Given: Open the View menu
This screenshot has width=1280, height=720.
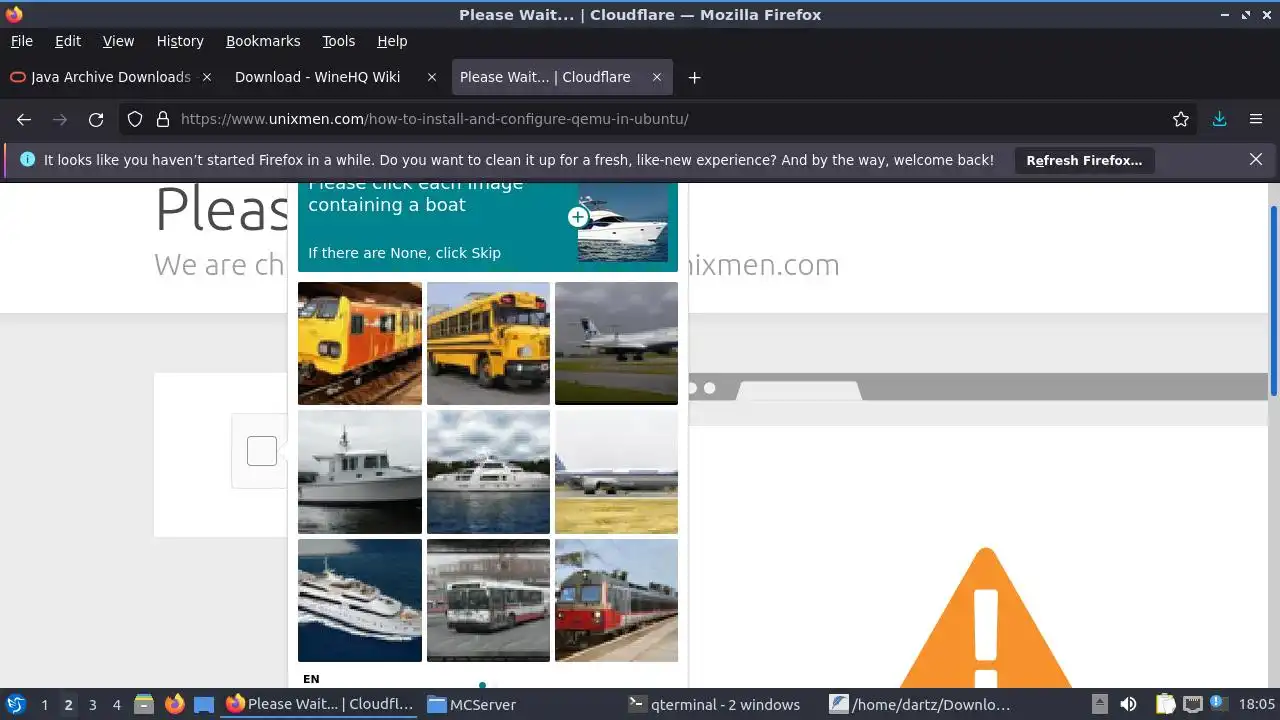Looking at the screenshot, I should (118, 41).
